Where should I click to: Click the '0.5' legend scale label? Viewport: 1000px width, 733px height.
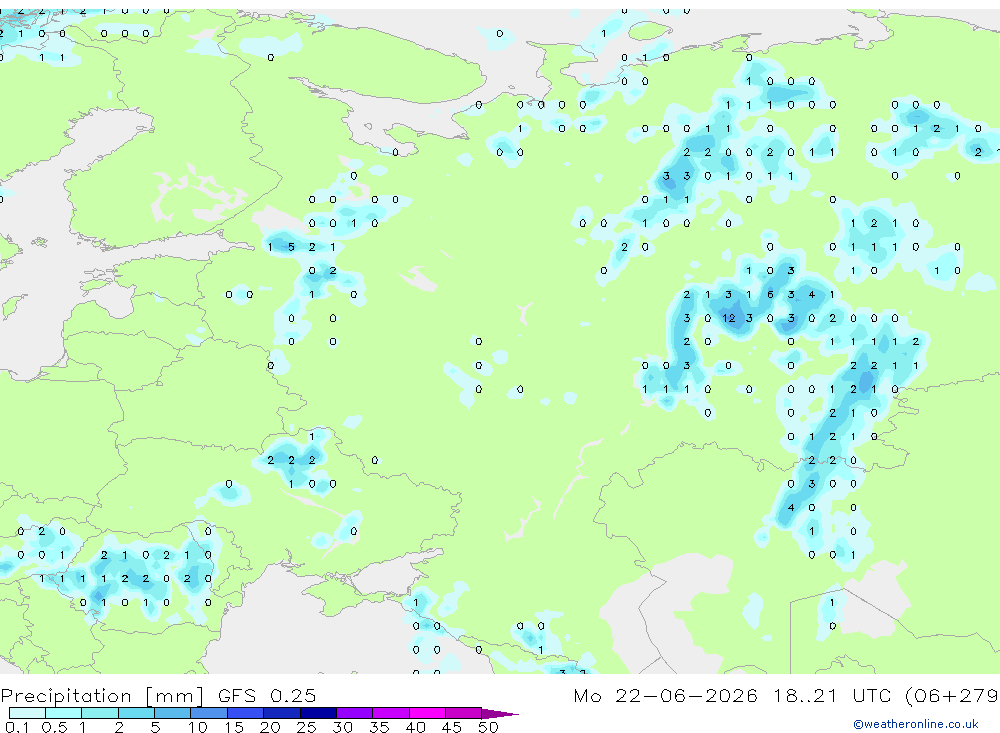pyautogui.click(x=54, y=727)
